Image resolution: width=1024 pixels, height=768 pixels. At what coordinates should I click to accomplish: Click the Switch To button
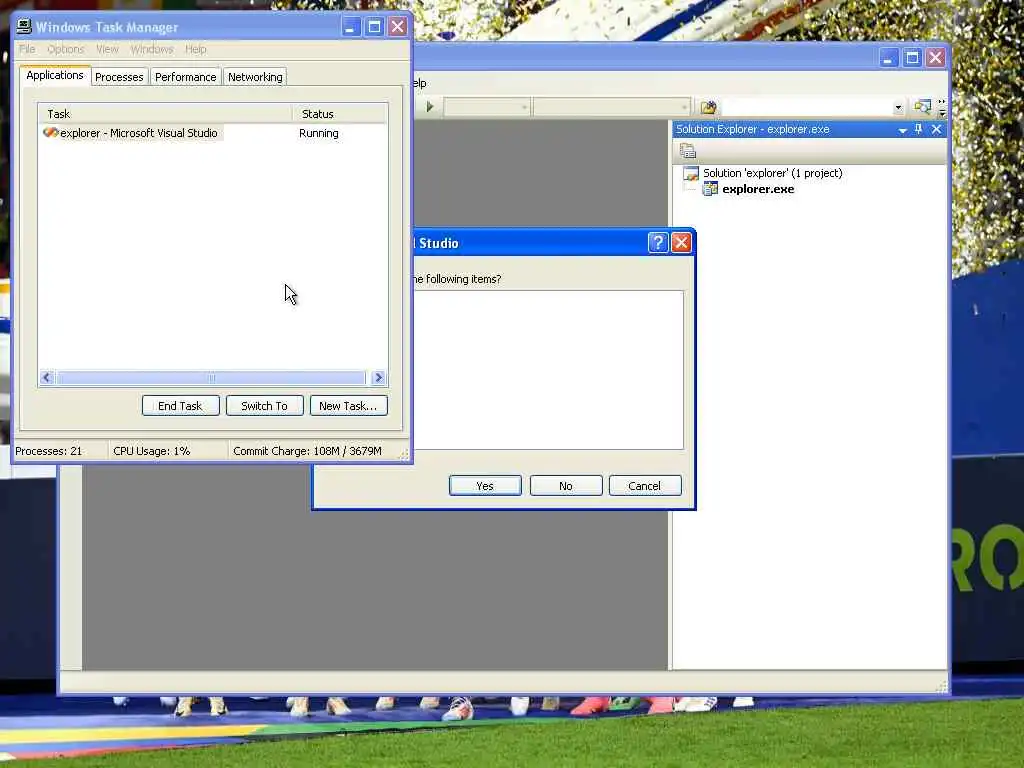coord(264,406)
